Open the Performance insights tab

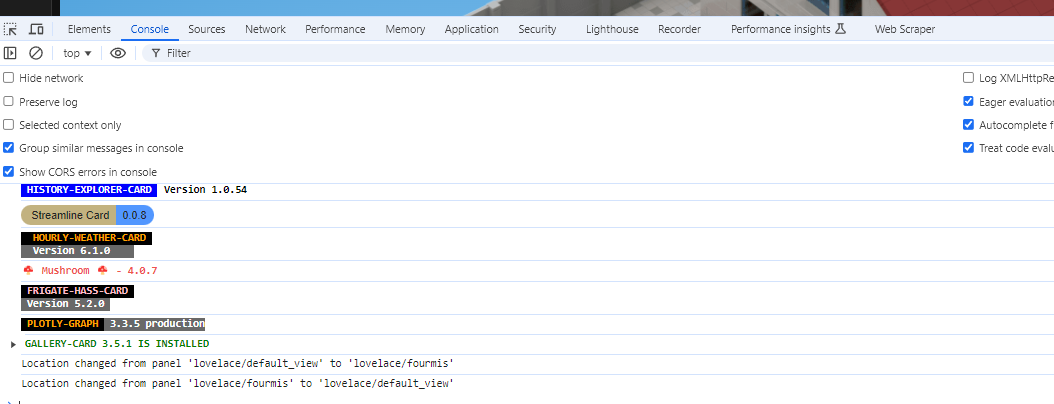pyautogui.click(x=787, y=30)
